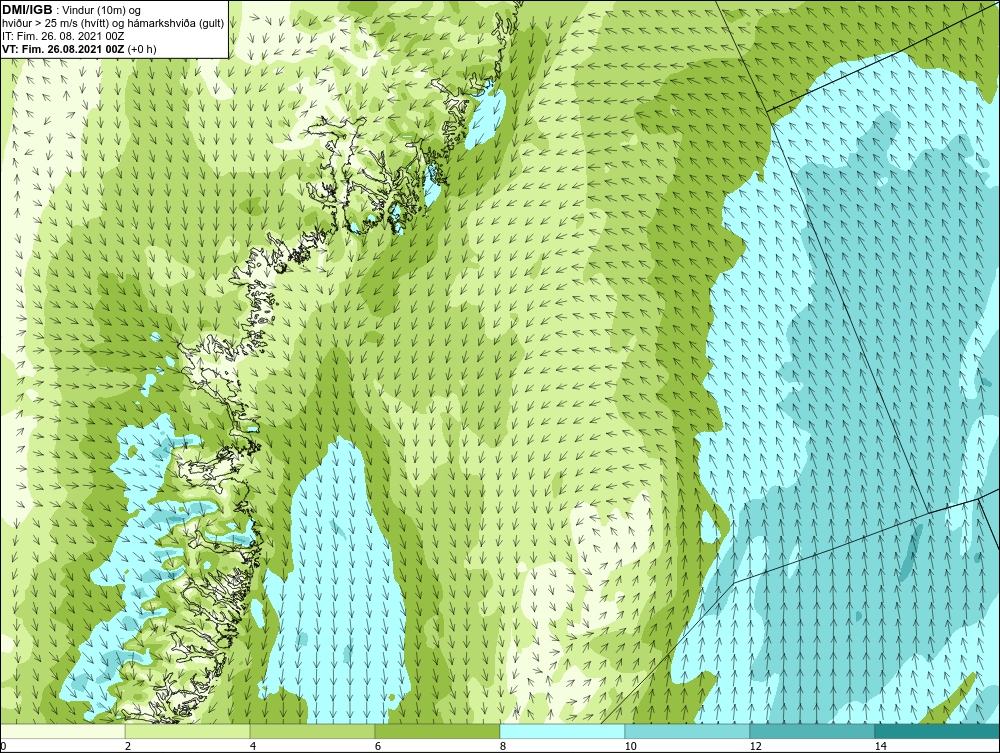Image resolution: width=1000 pixels, height=753 pixels.
Task: Click the darkest teal swatch above 14 m/s
Action: tap(938, 731)
